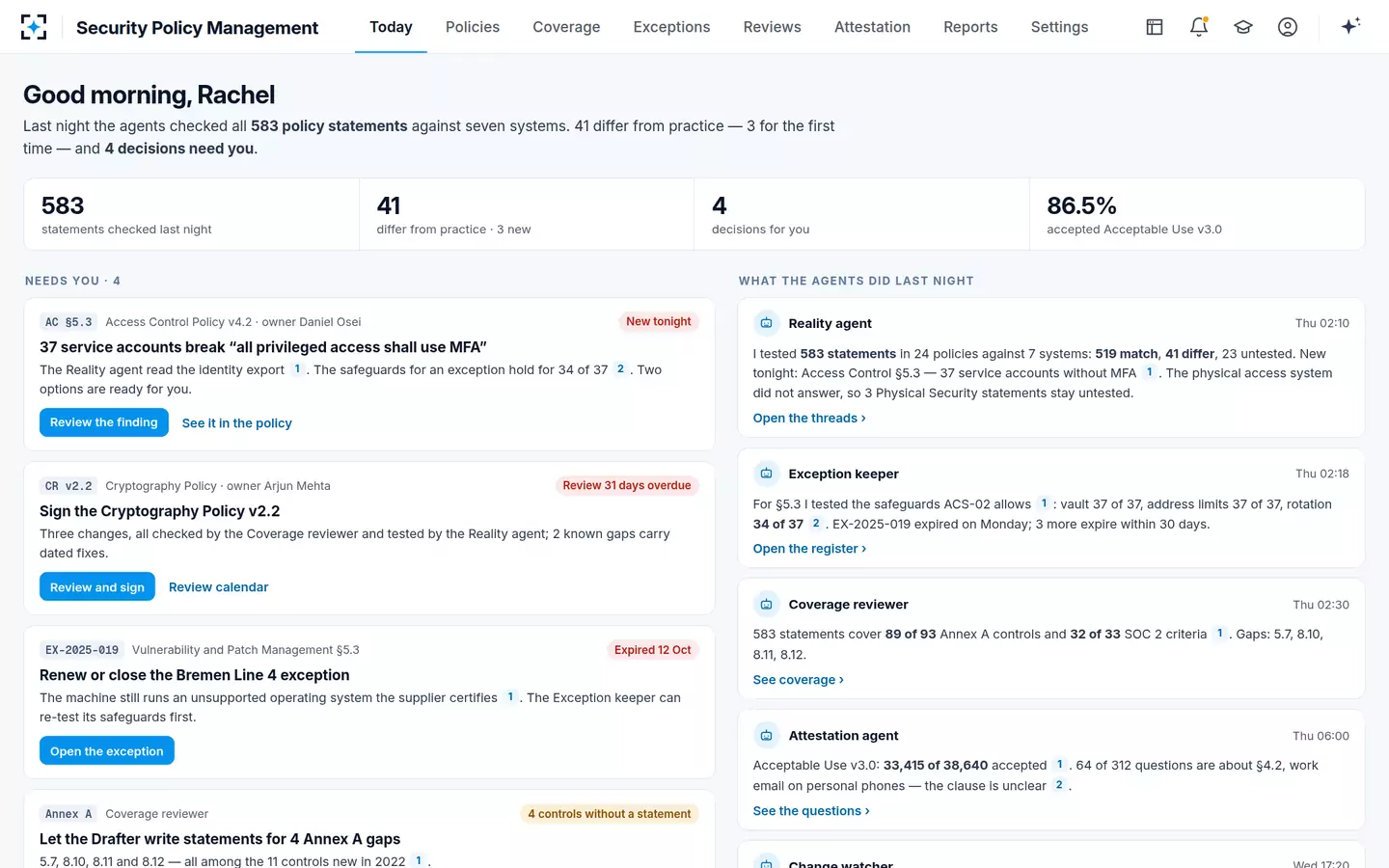Click the 'Thu 06:00' timestamp

pos(1321,736)
